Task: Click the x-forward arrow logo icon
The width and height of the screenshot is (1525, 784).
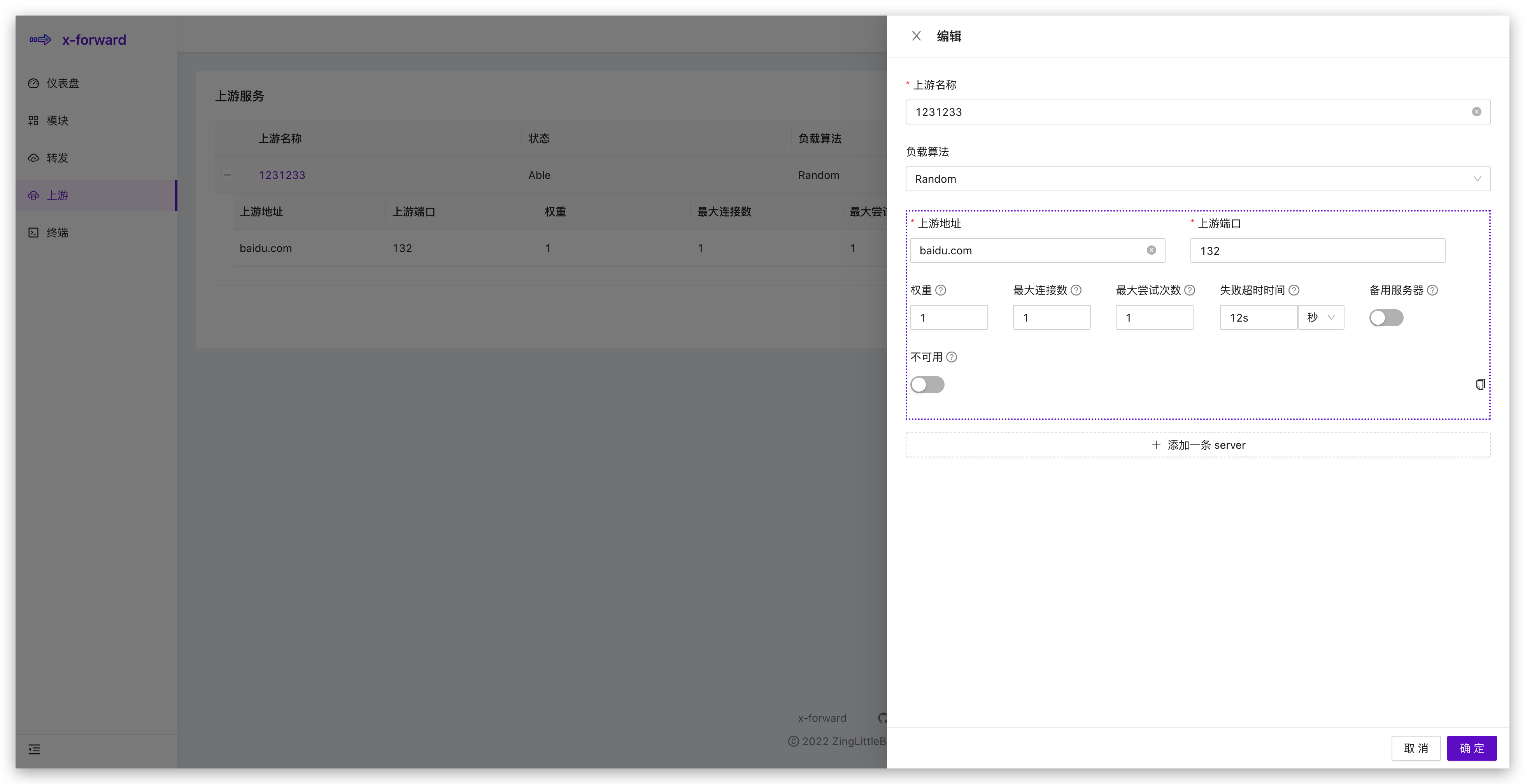Action: (40, 40)
